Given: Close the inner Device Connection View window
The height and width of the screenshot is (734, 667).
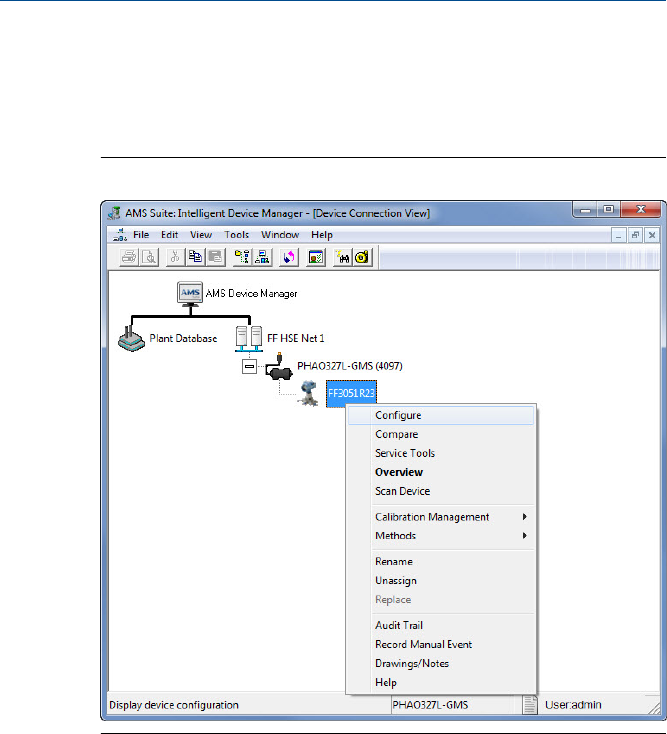Looking at the screenshot, I should point(652,235).
